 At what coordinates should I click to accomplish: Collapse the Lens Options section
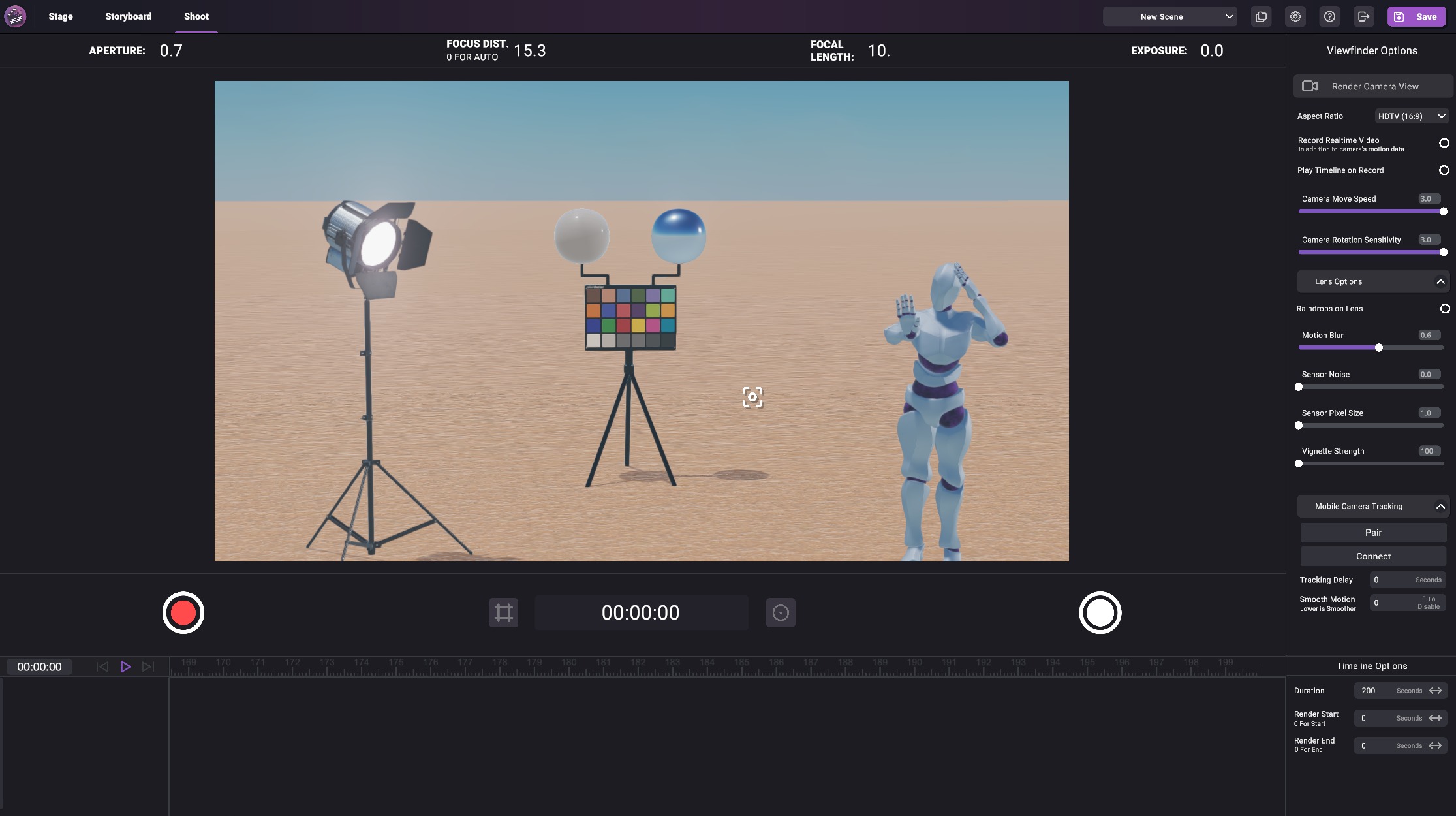point(1373,282)
